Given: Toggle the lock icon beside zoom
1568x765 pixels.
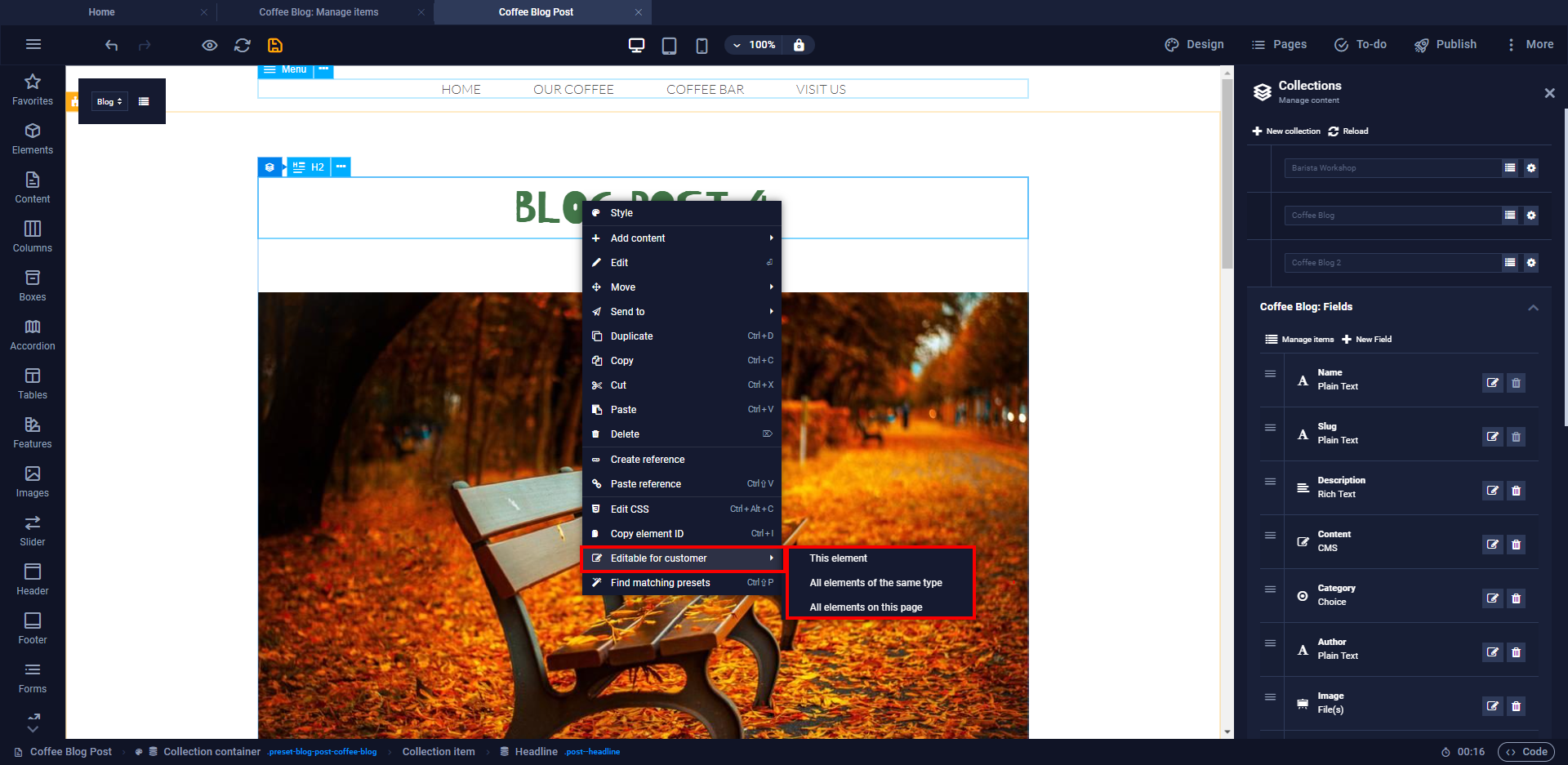Looking at the screenshot, I should [799, 45].
